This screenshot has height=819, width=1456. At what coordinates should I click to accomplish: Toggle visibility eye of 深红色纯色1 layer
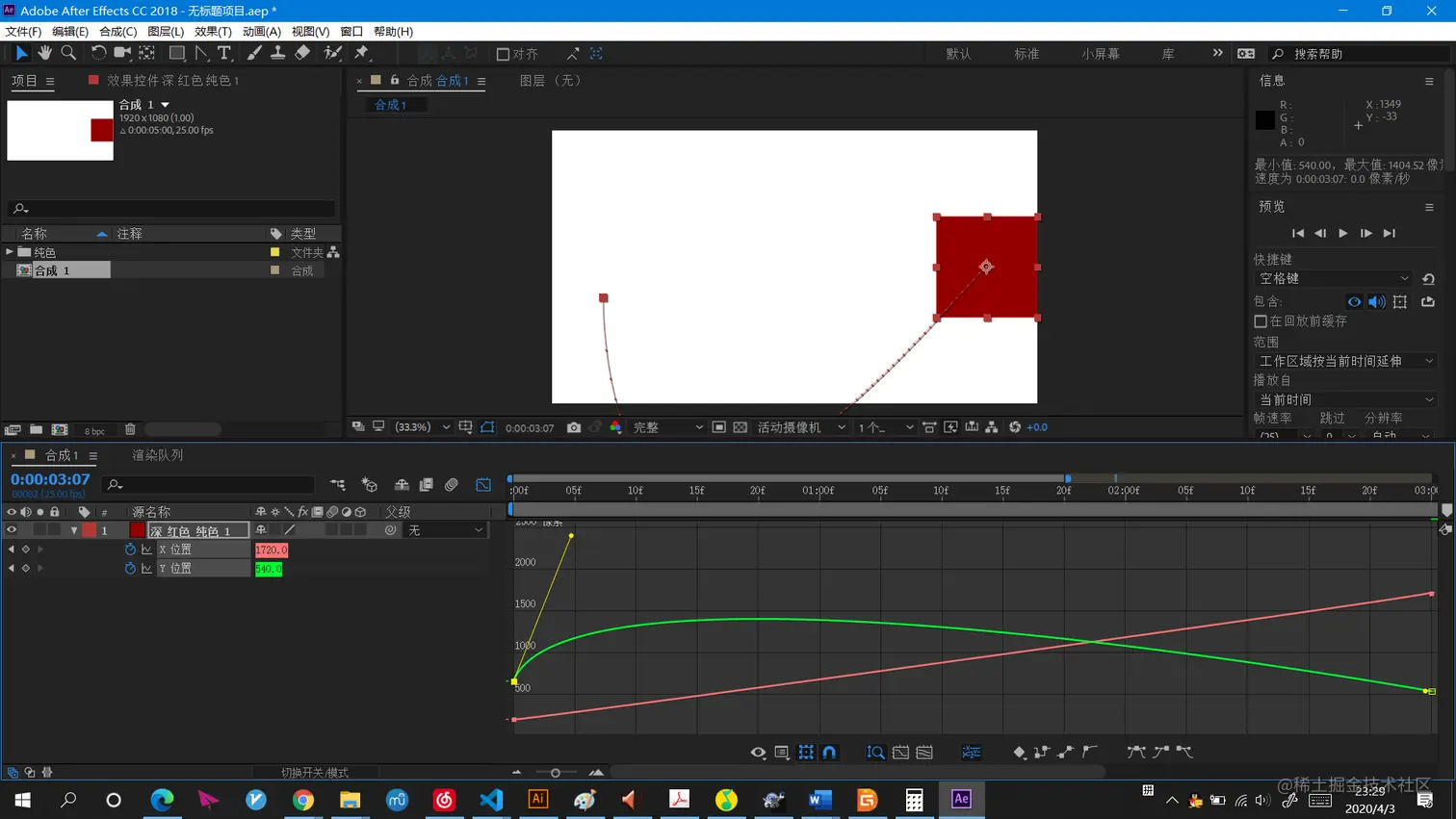tap(12, 530)
